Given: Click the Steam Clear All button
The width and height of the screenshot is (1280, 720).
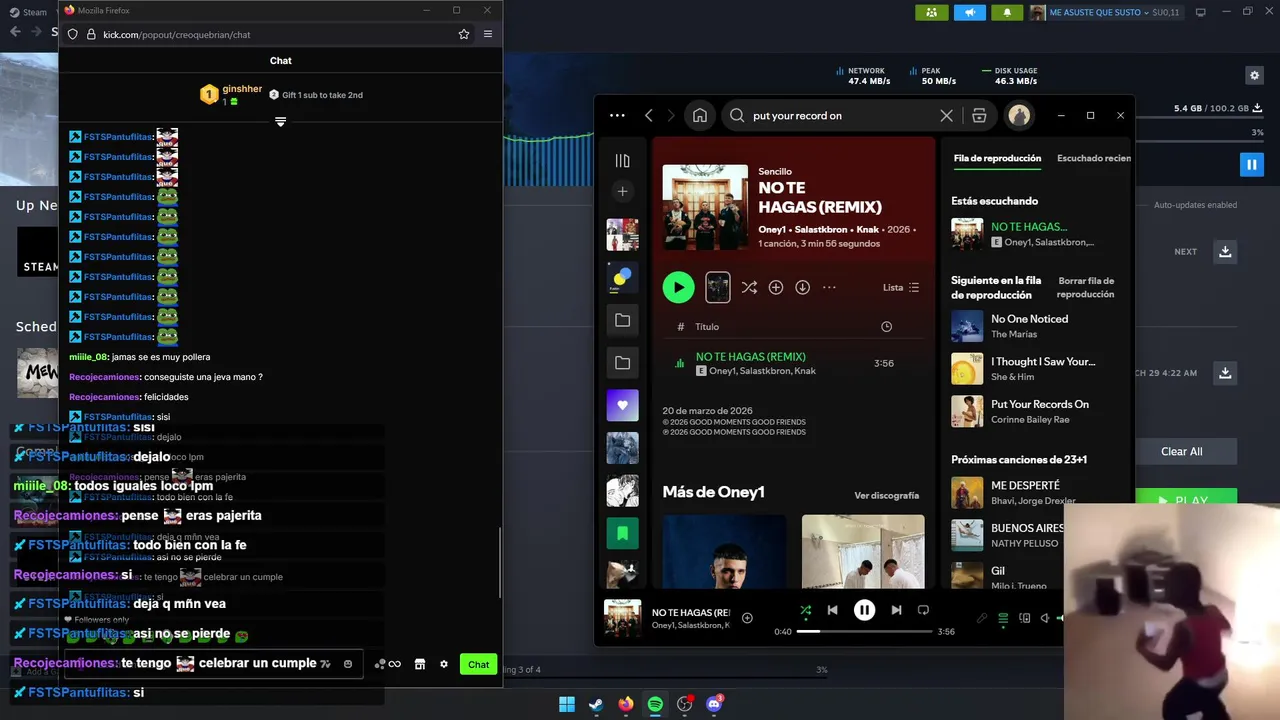Looking at the screenshot, I should (1182, 452).
